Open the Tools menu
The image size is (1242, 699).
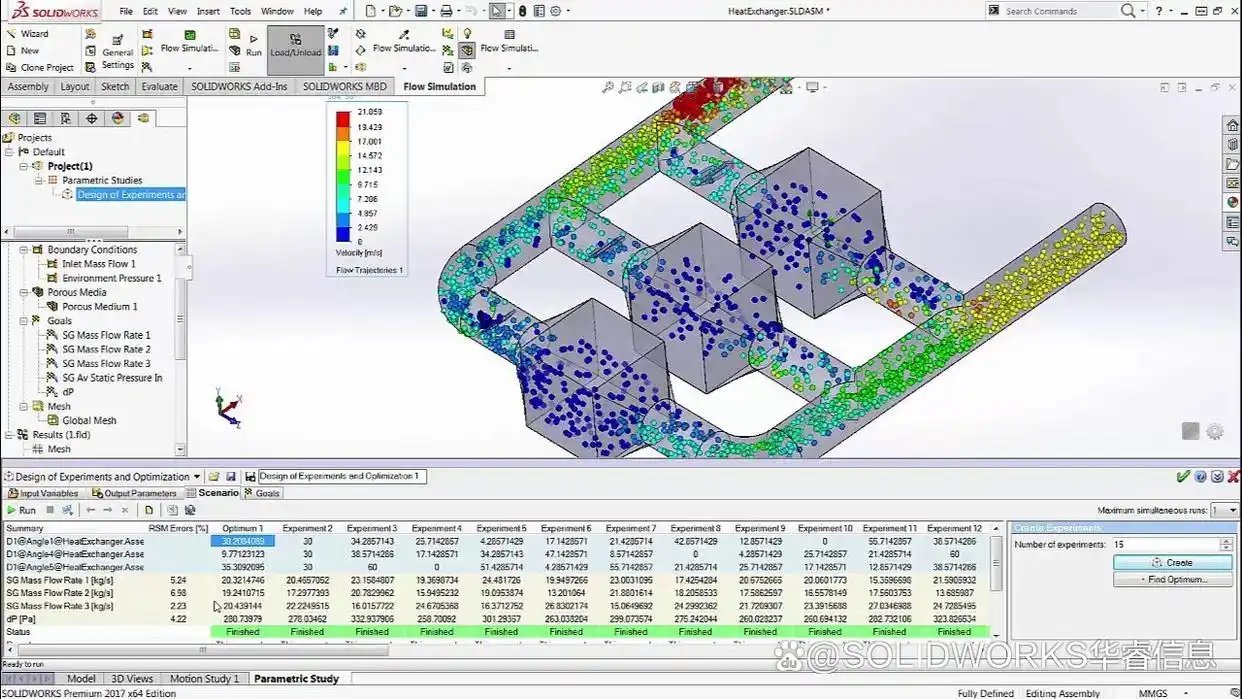click(x=240, y=11)
